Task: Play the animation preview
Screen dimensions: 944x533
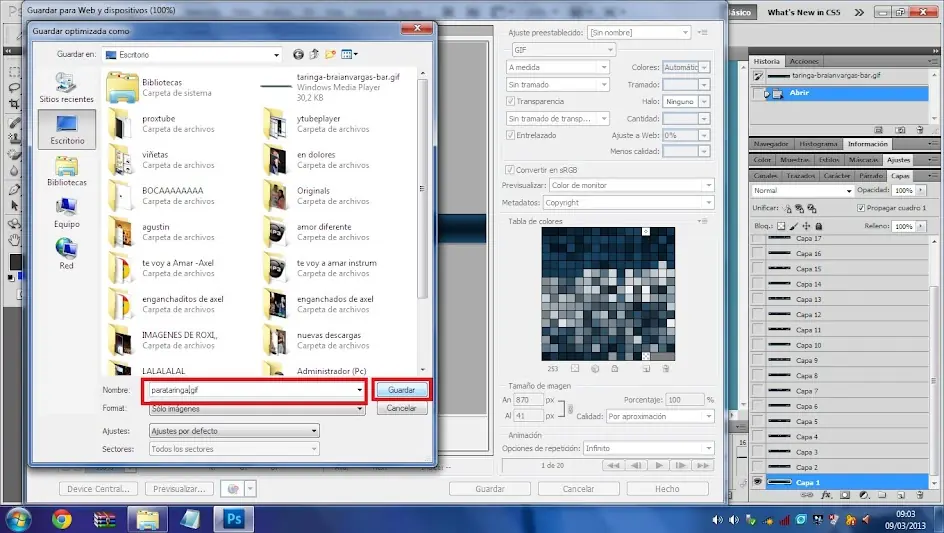Action: pyautogui.click(x=659, y=466)
